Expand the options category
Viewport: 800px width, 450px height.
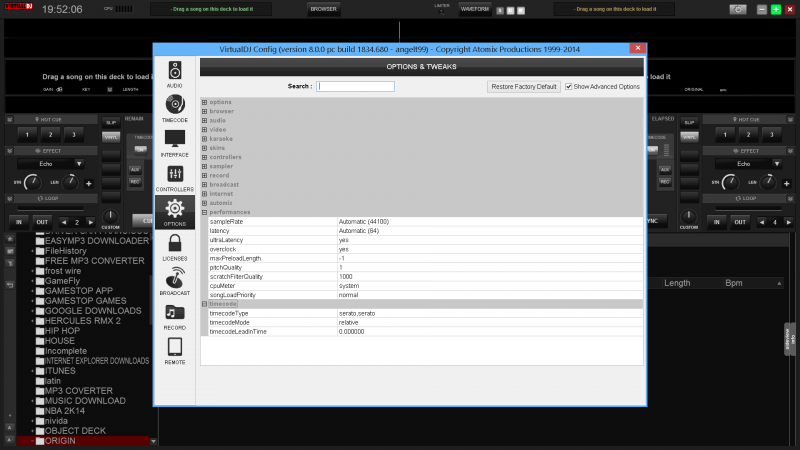(205, 102)
